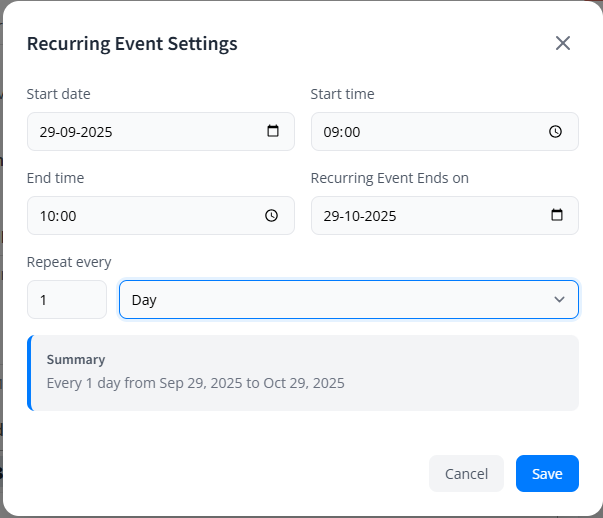Select the minutes segment in Start time
Viewport: 603px width, 518px height.
(351, 131)
